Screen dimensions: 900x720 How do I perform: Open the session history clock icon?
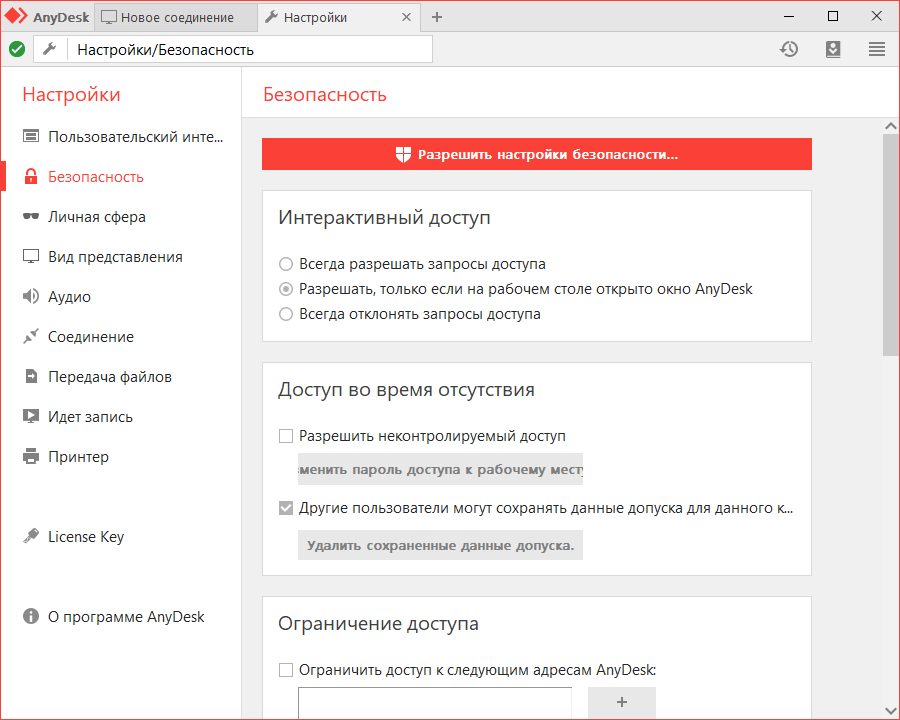[789, 49]
